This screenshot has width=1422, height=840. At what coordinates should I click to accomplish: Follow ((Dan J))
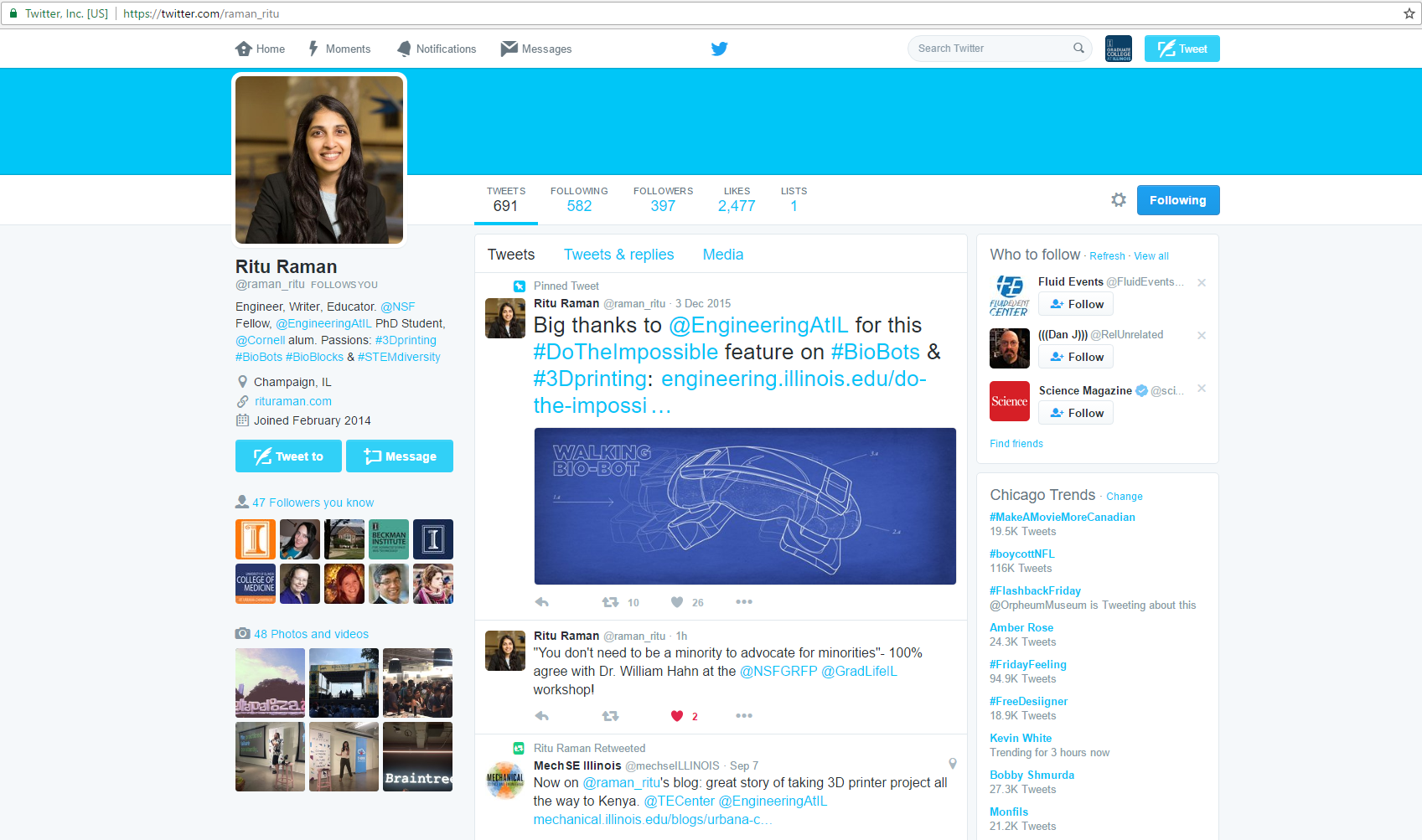coord(1076,357)
